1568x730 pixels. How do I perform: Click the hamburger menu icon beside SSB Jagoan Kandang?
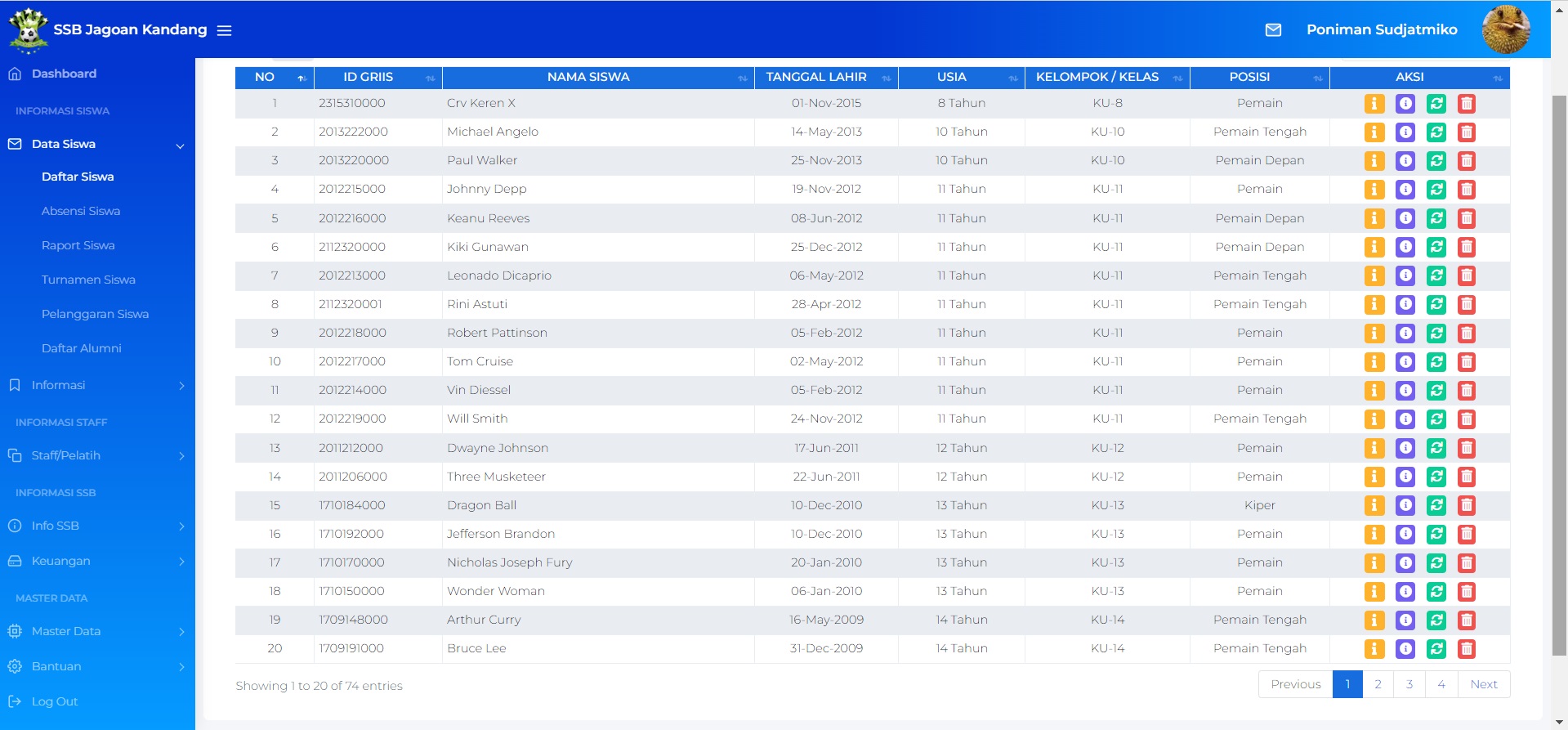click(224, 30)
